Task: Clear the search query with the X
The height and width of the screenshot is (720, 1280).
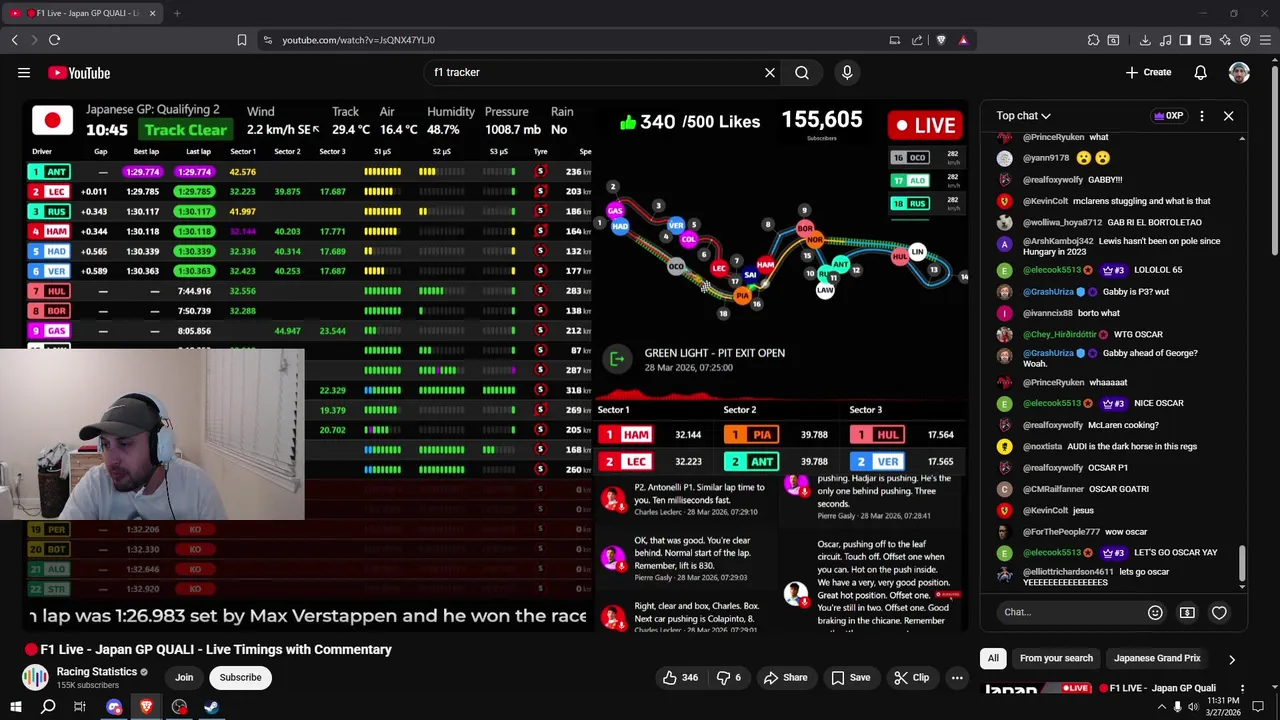Action: (770, 72)
